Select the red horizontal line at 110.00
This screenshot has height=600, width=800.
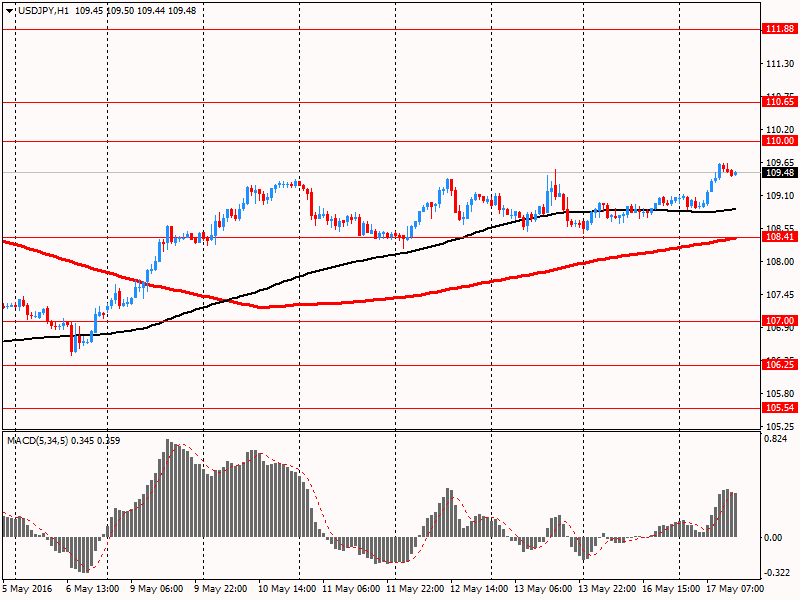[382, 141]
